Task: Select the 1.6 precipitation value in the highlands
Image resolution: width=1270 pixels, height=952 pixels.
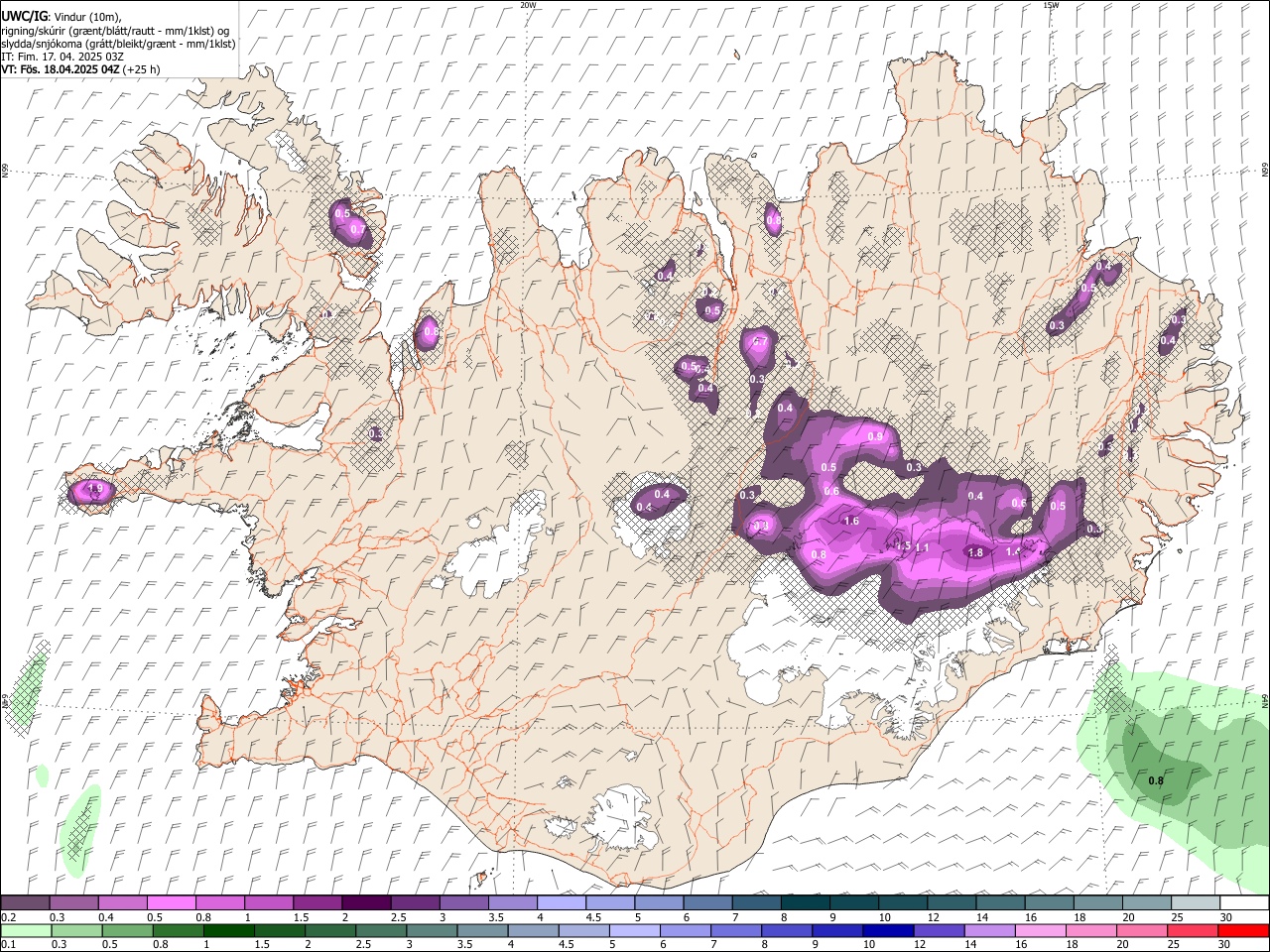Action: click(x=851, y=521)
